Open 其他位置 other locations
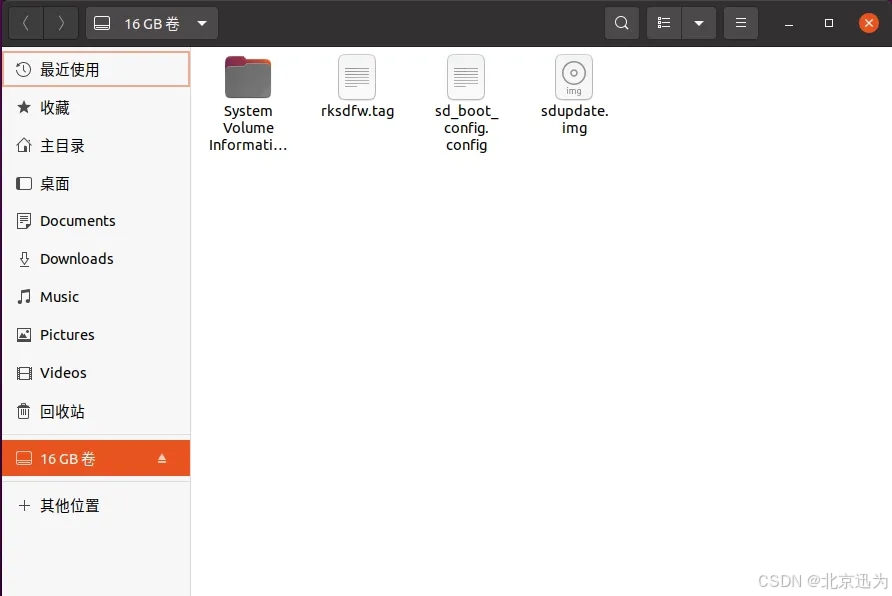 click(x=96, y=506)
